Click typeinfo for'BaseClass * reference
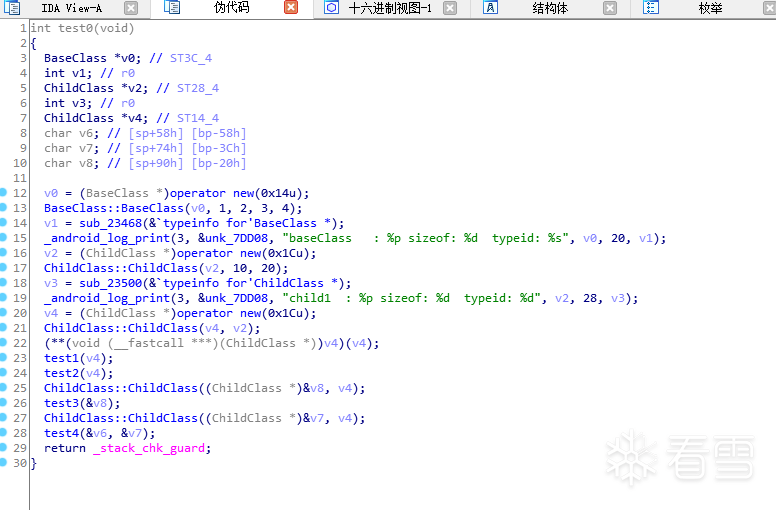The image size is (776, 510). pyautogui.click(x=247, y=223)
